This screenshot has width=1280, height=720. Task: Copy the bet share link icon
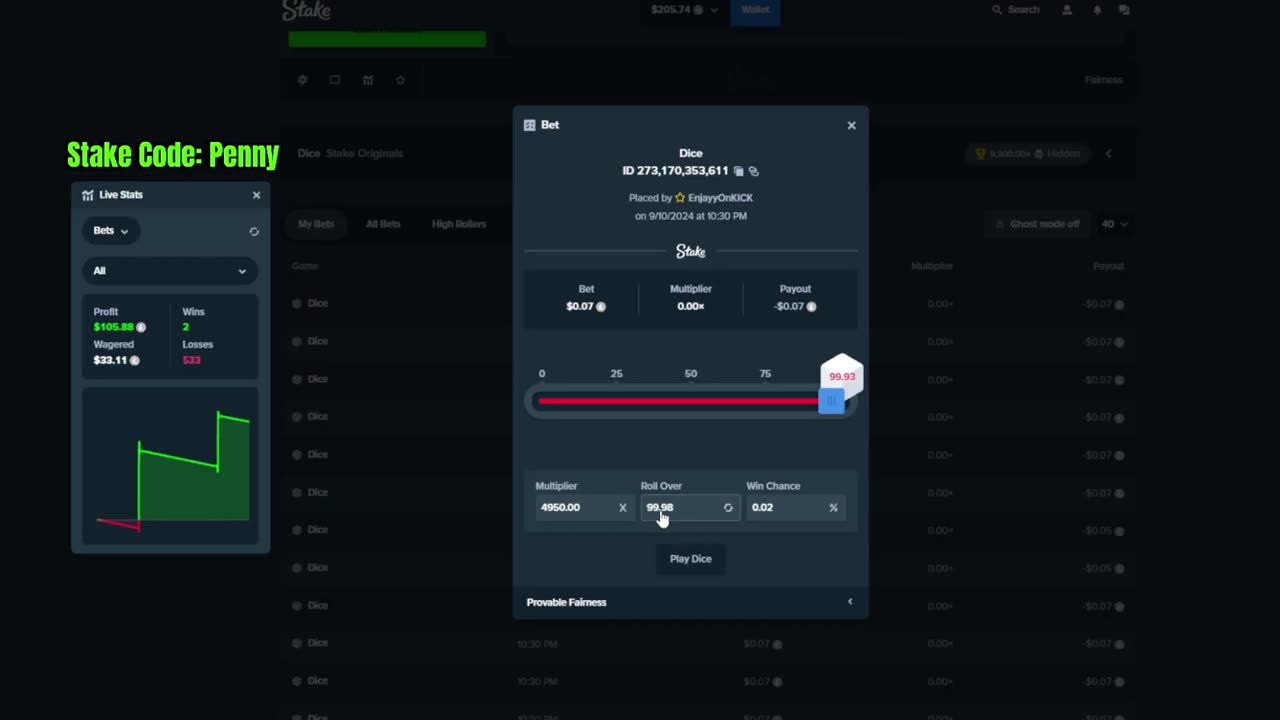(x=754, y=171)
